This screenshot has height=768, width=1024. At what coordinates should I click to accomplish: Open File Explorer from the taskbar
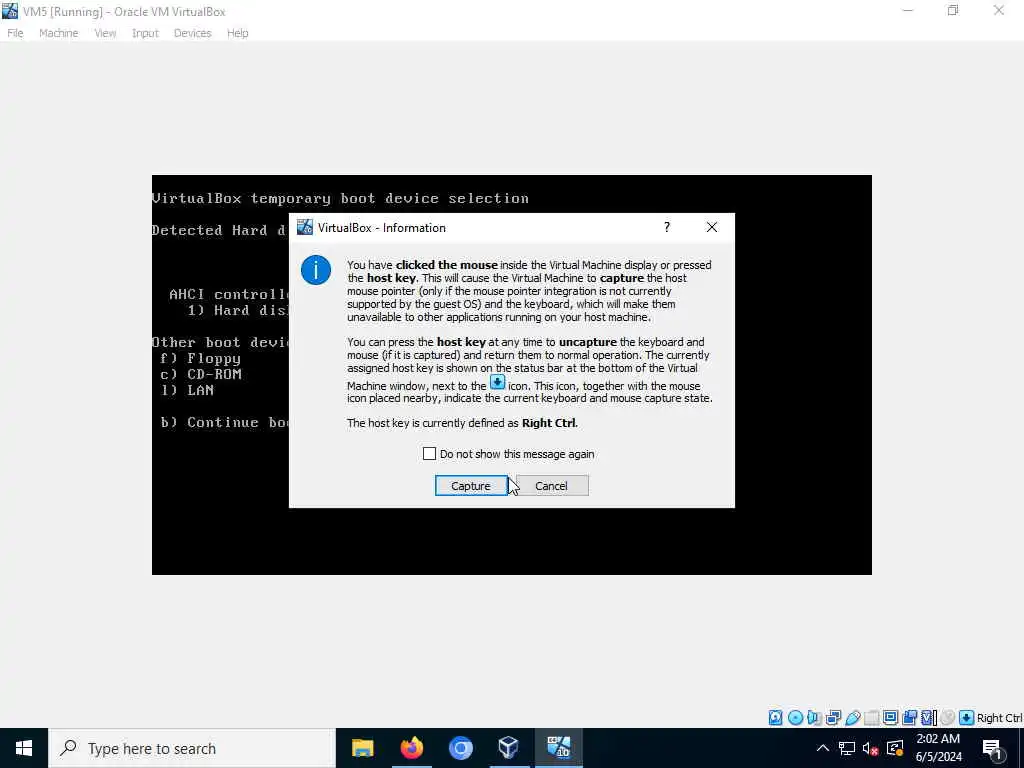pos(362,748)
